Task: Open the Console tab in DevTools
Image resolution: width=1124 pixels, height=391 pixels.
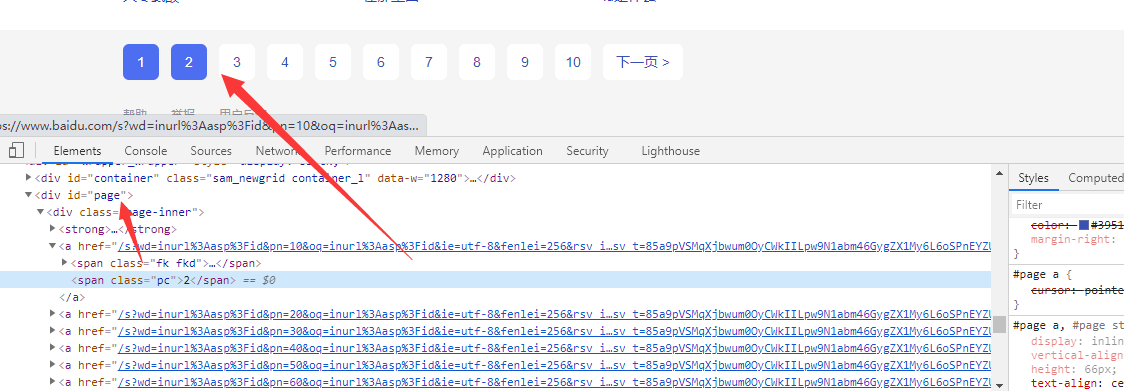Action: click(x=146, y=151)
